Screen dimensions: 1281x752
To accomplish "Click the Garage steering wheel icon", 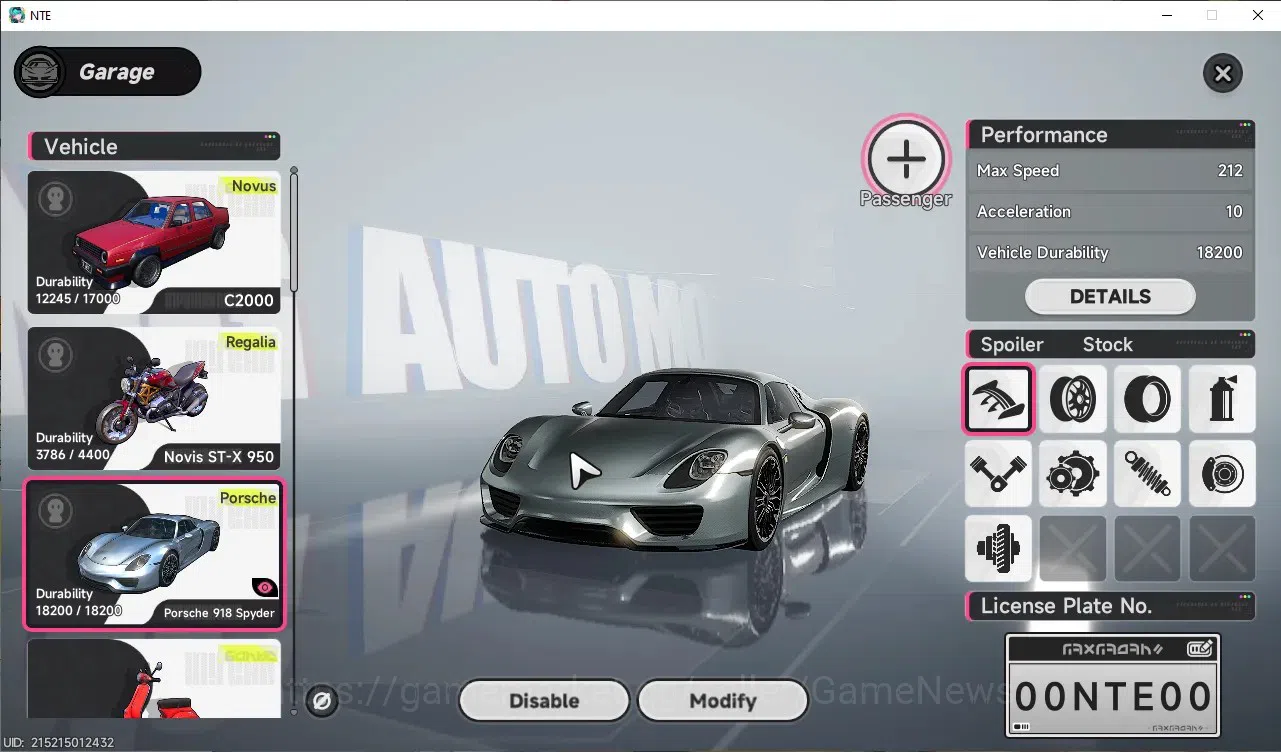I will (x=40, y=72).
